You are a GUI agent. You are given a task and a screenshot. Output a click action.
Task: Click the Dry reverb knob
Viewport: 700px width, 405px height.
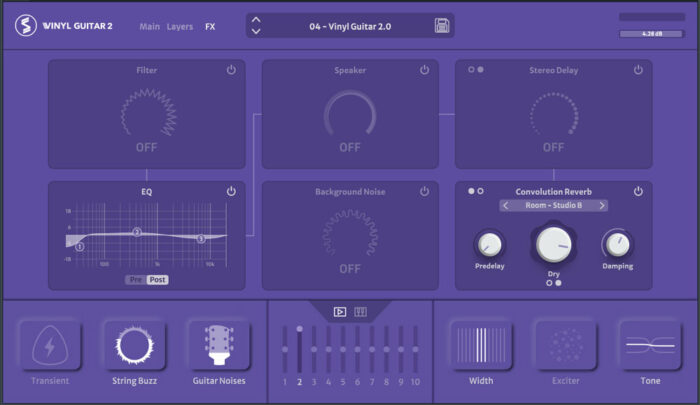click(554, 243)
